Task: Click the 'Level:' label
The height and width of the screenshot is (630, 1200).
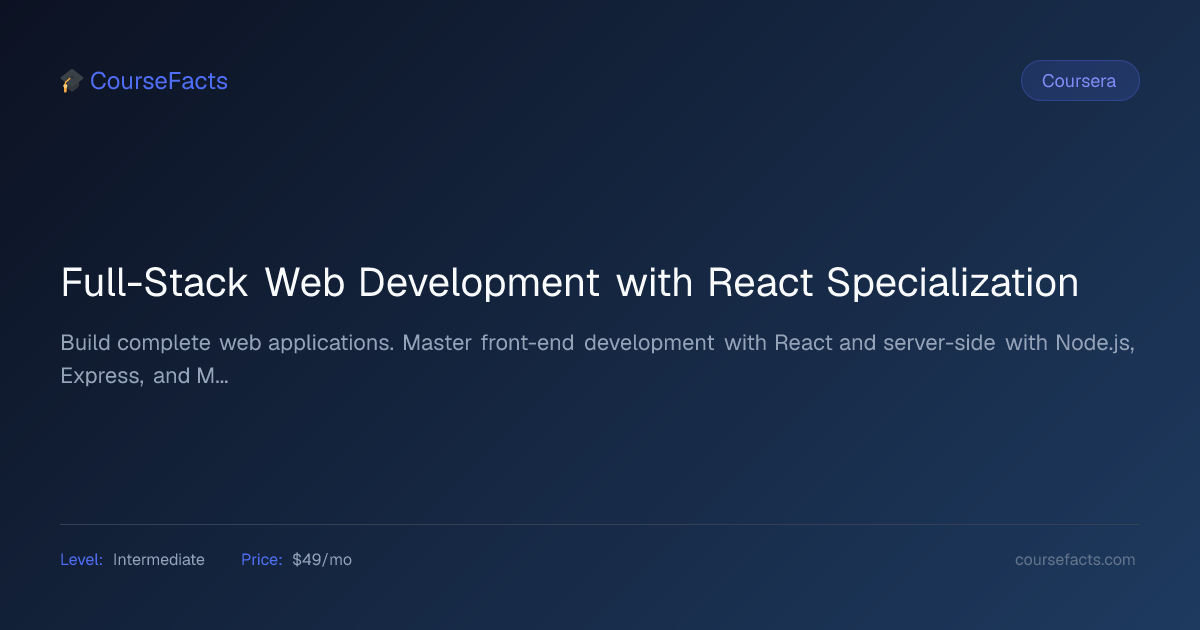Action: coord(81,560)
